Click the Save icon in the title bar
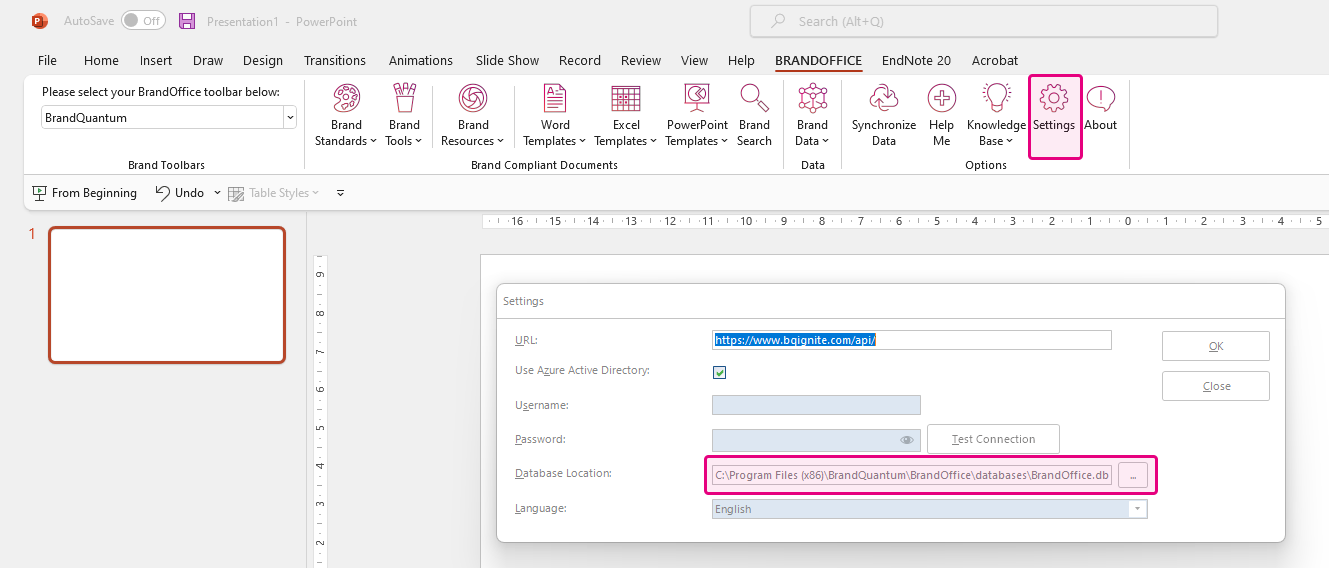 click(x=187, y=21)
